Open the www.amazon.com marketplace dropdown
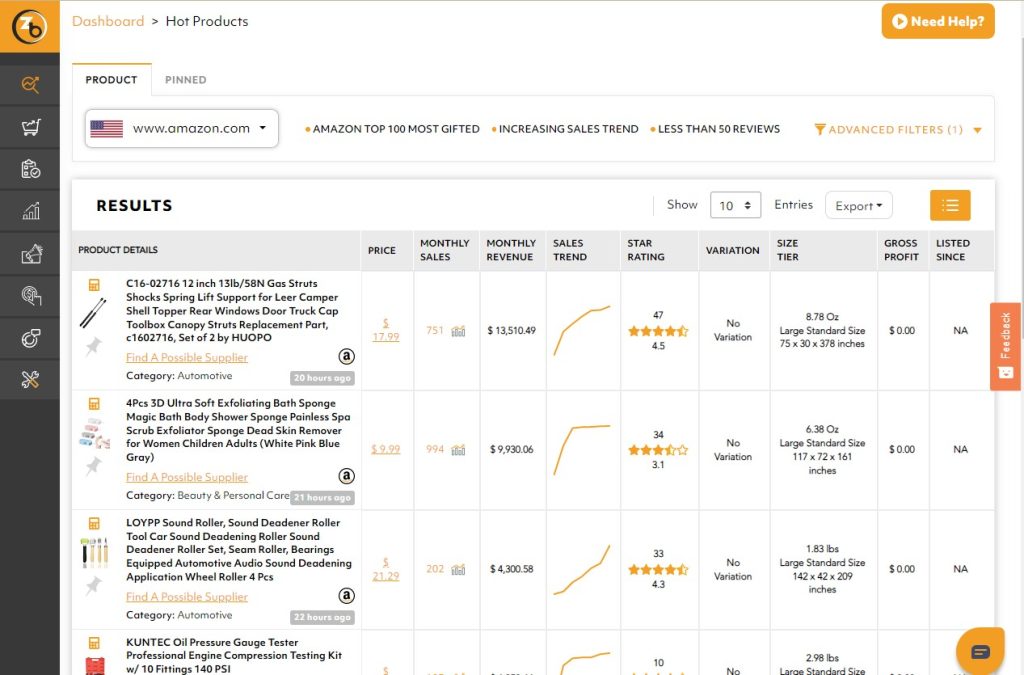1024x675 pixels. point(181,128)
